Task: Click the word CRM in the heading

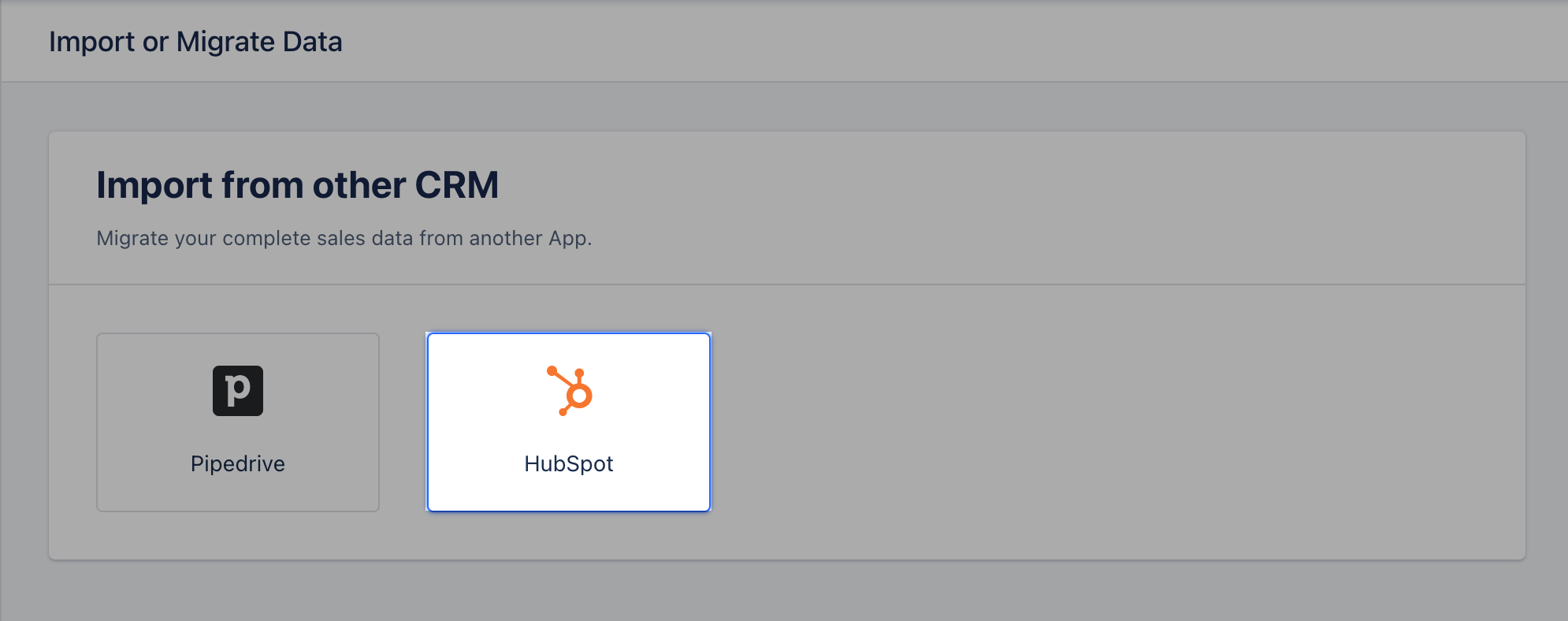Action: point(457,186)
